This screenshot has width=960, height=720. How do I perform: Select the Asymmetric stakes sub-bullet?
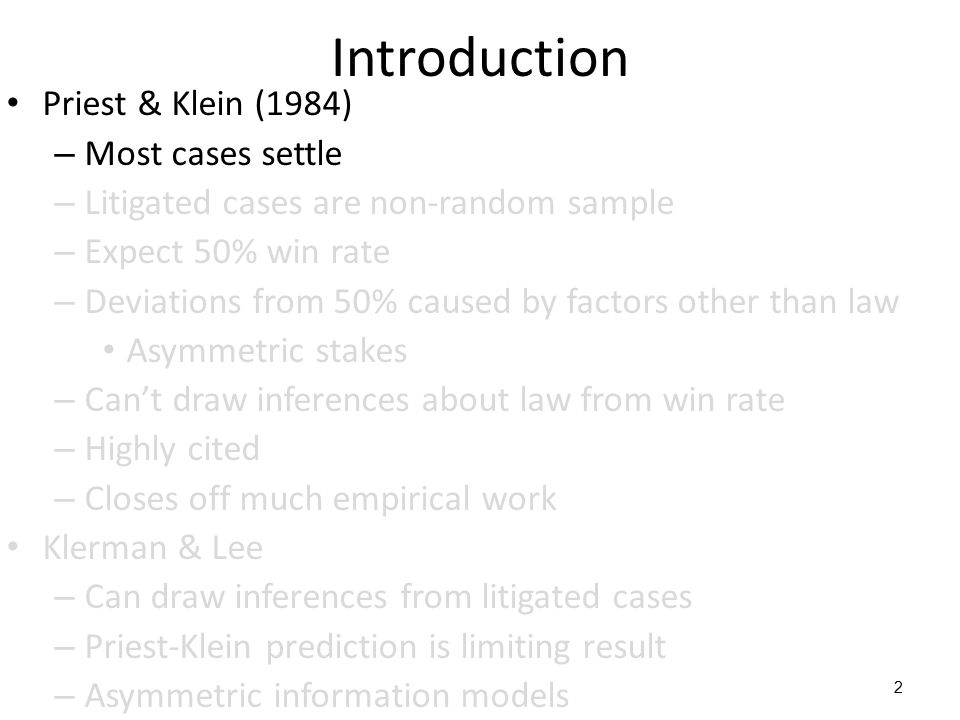pyautogui.click(x=267, y=351)
